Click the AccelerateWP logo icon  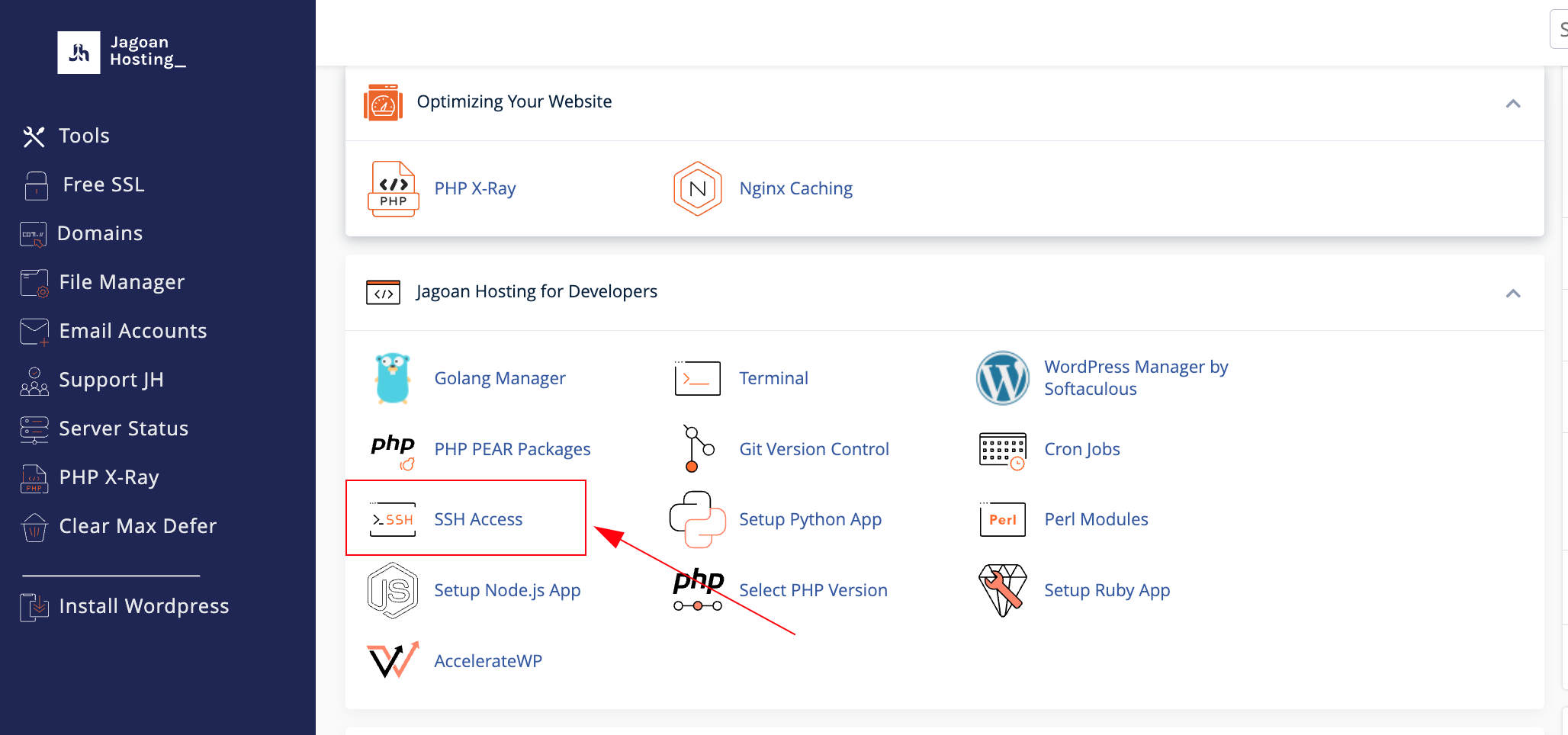(393, 660)
